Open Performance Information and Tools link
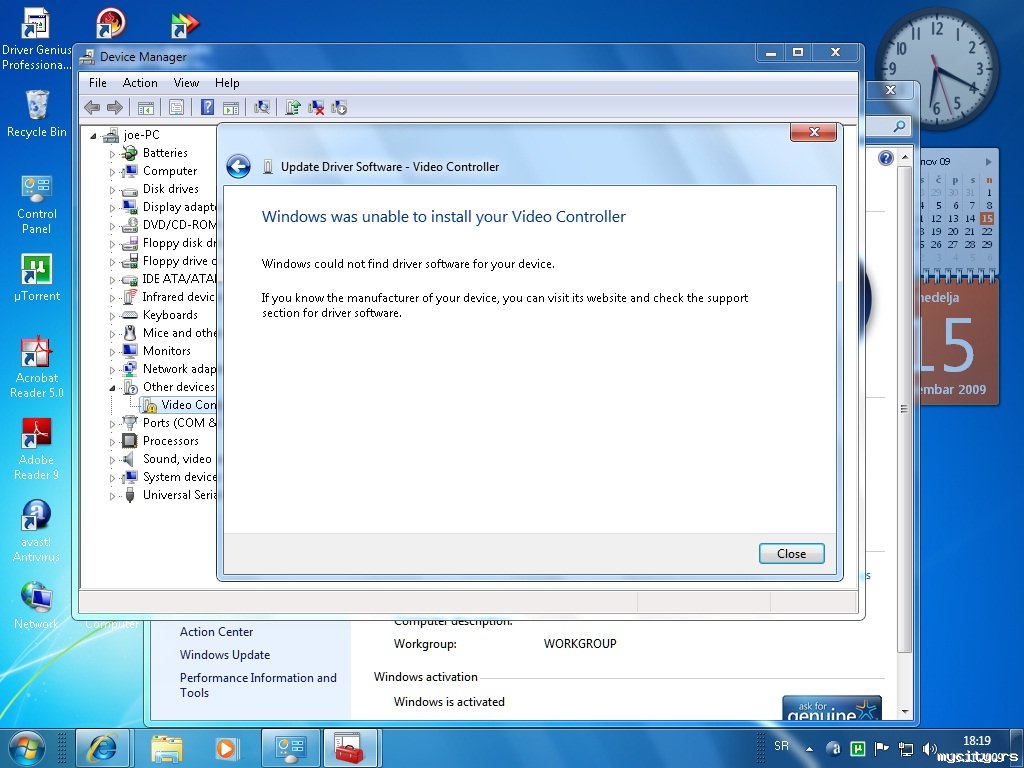This screenshot has width=1024, height=768. tap(258, 685)
